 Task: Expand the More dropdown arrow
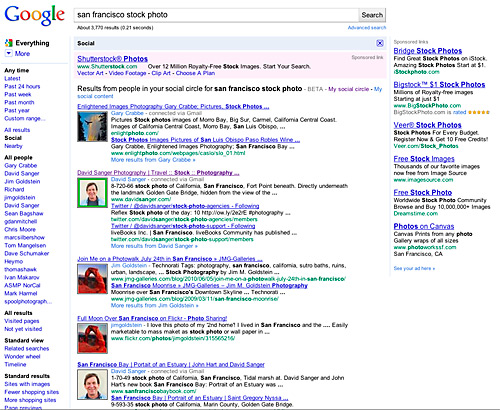coord(9,53)
